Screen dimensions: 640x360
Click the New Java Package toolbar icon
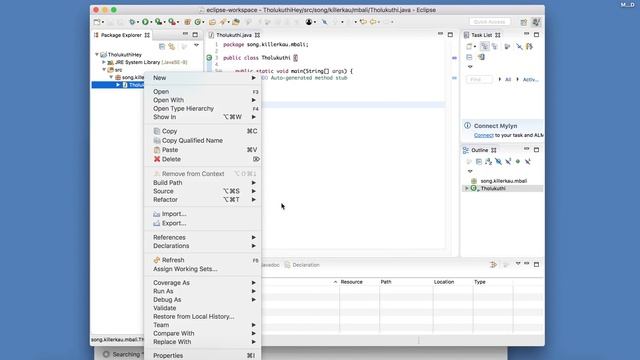coord(187,22)
